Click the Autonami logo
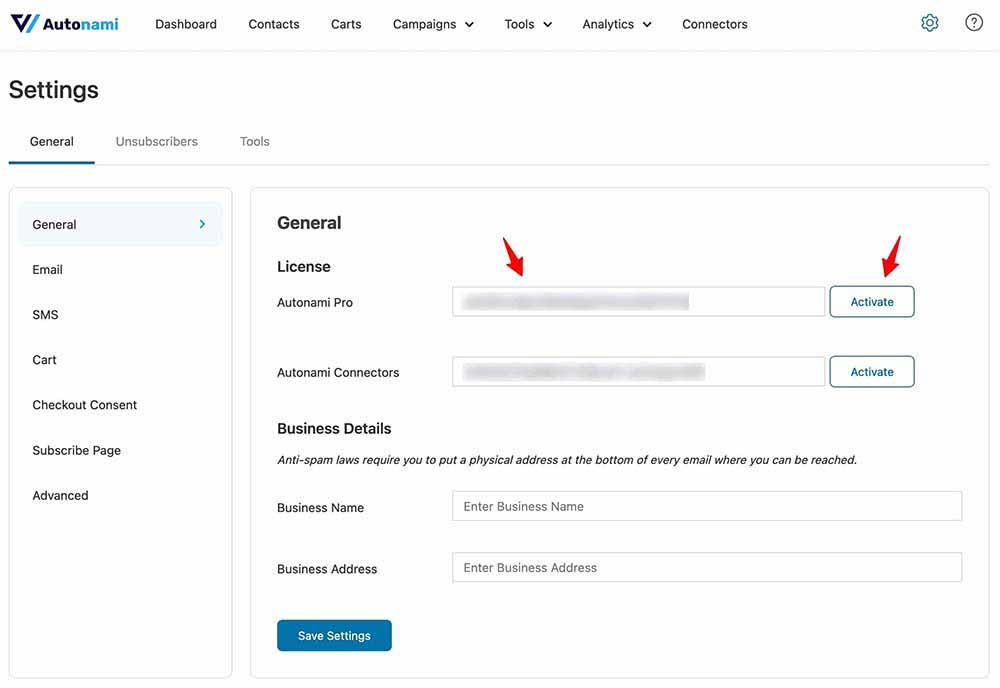 (x=64, y=24)
